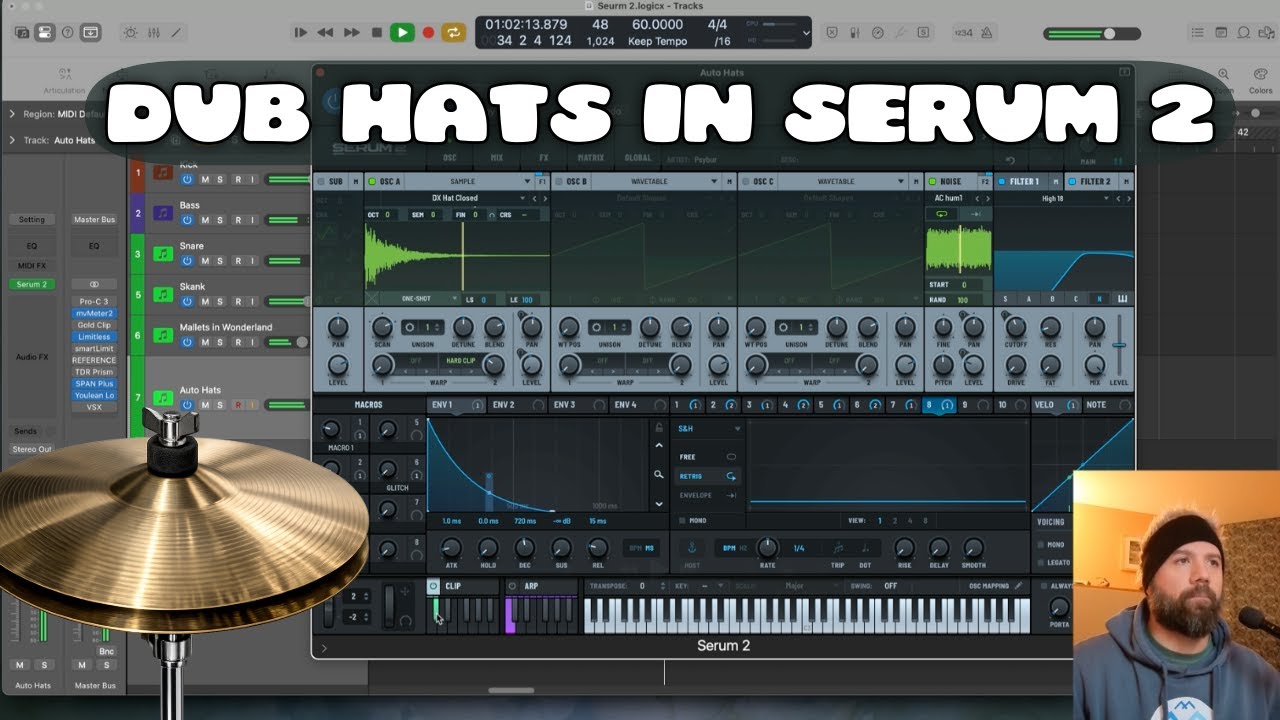1280x720 pixels.
Task: Click the filter CUTOFF knob
Action: 1016,327
